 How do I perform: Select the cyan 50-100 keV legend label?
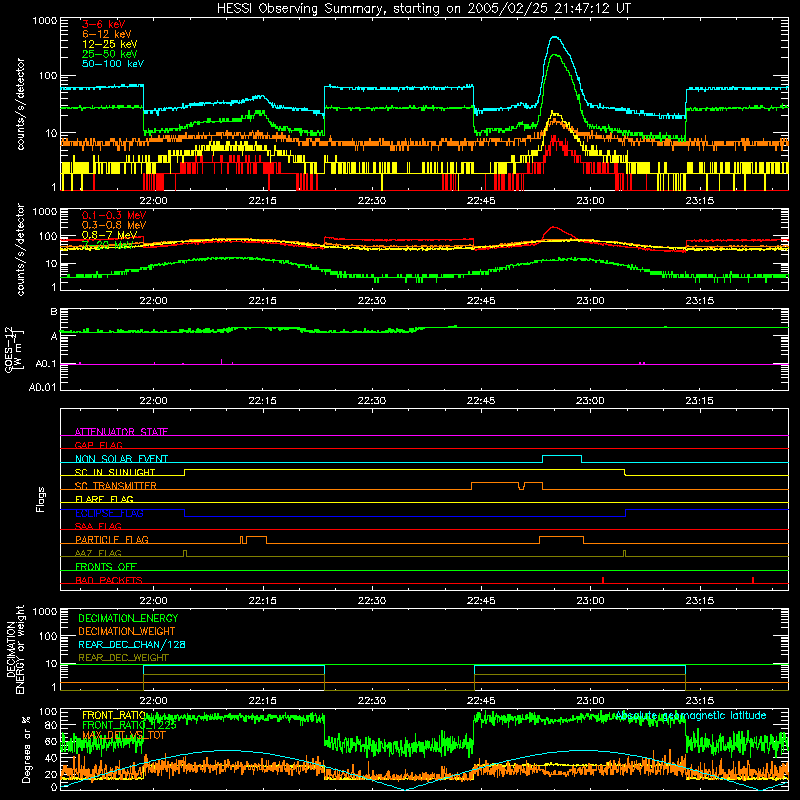point(112,64)
